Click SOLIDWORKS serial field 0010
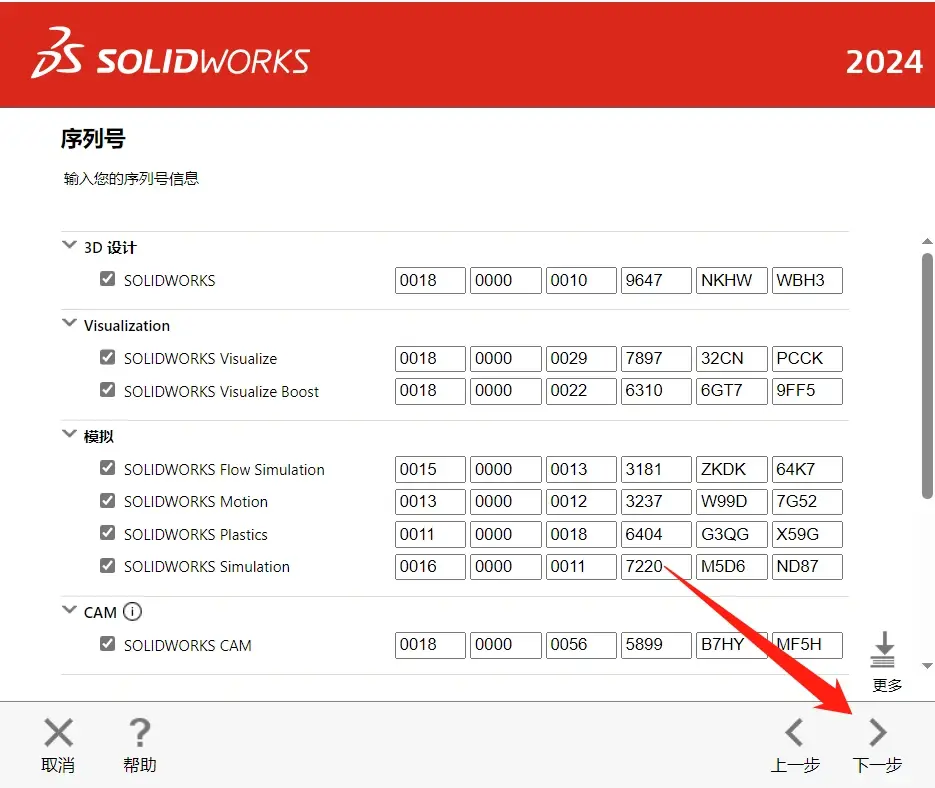The width and height of the screenshot is (935, 788). (581, 280)
